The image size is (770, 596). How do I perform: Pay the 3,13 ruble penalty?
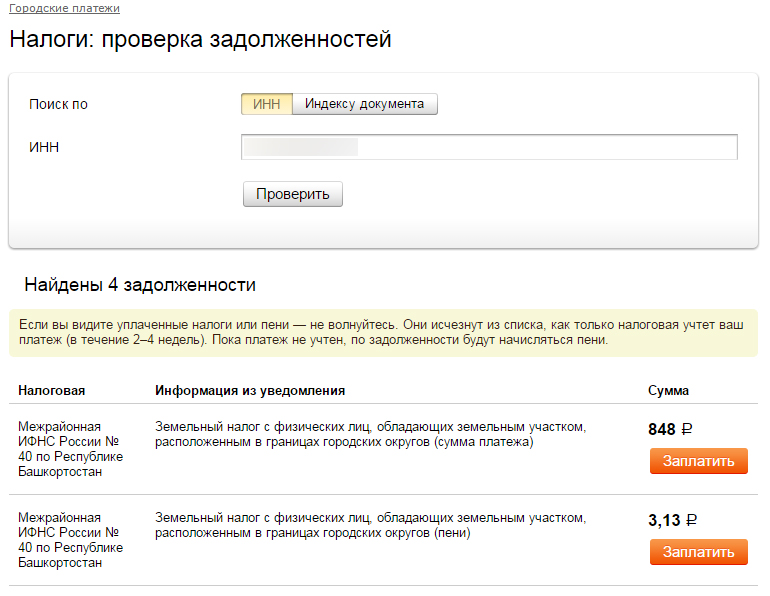[698, 552]
